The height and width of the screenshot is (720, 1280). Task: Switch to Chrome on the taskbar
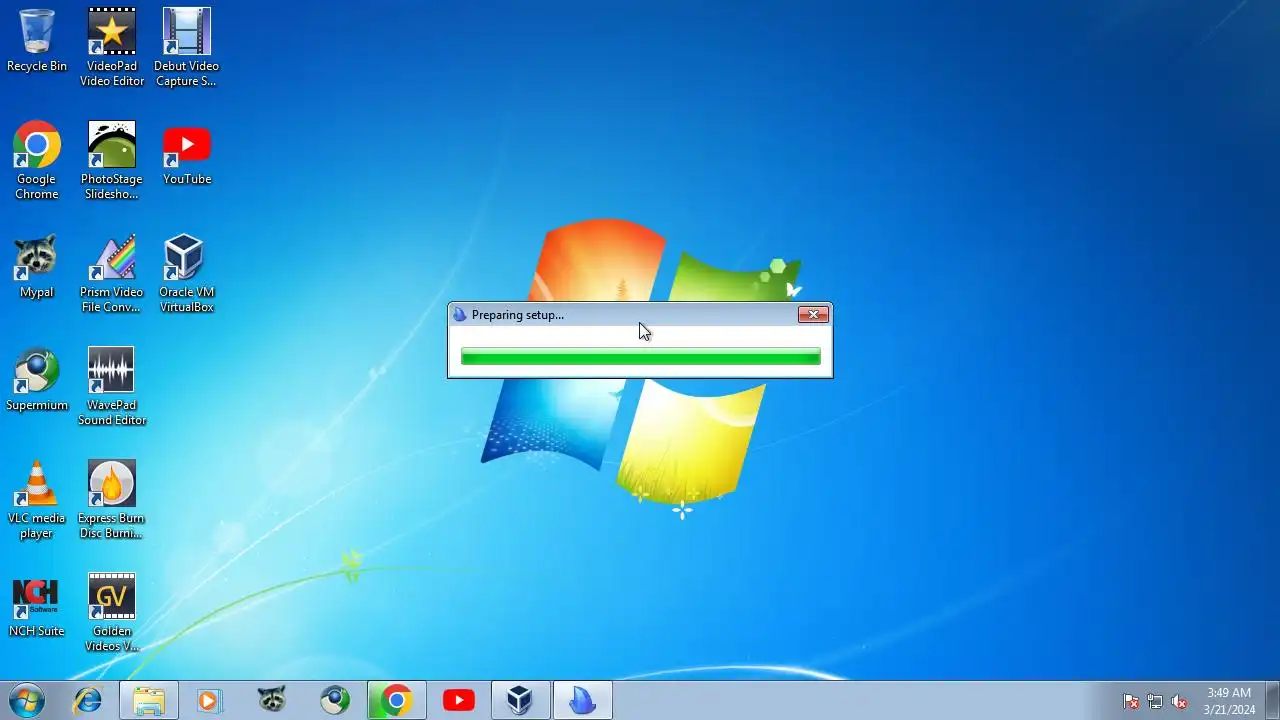click(396, 701)
